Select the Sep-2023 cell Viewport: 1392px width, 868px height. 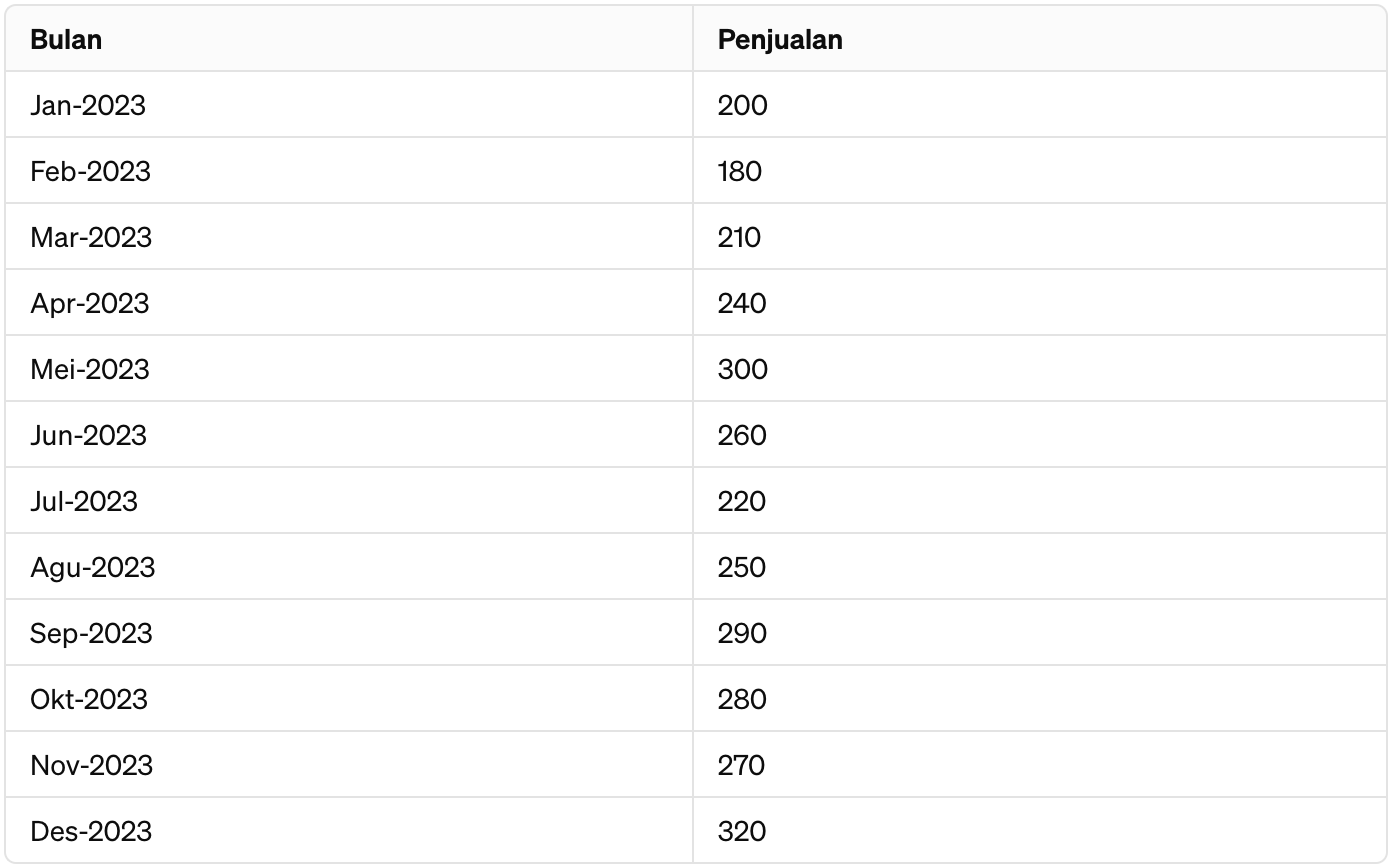coord(349,633)
